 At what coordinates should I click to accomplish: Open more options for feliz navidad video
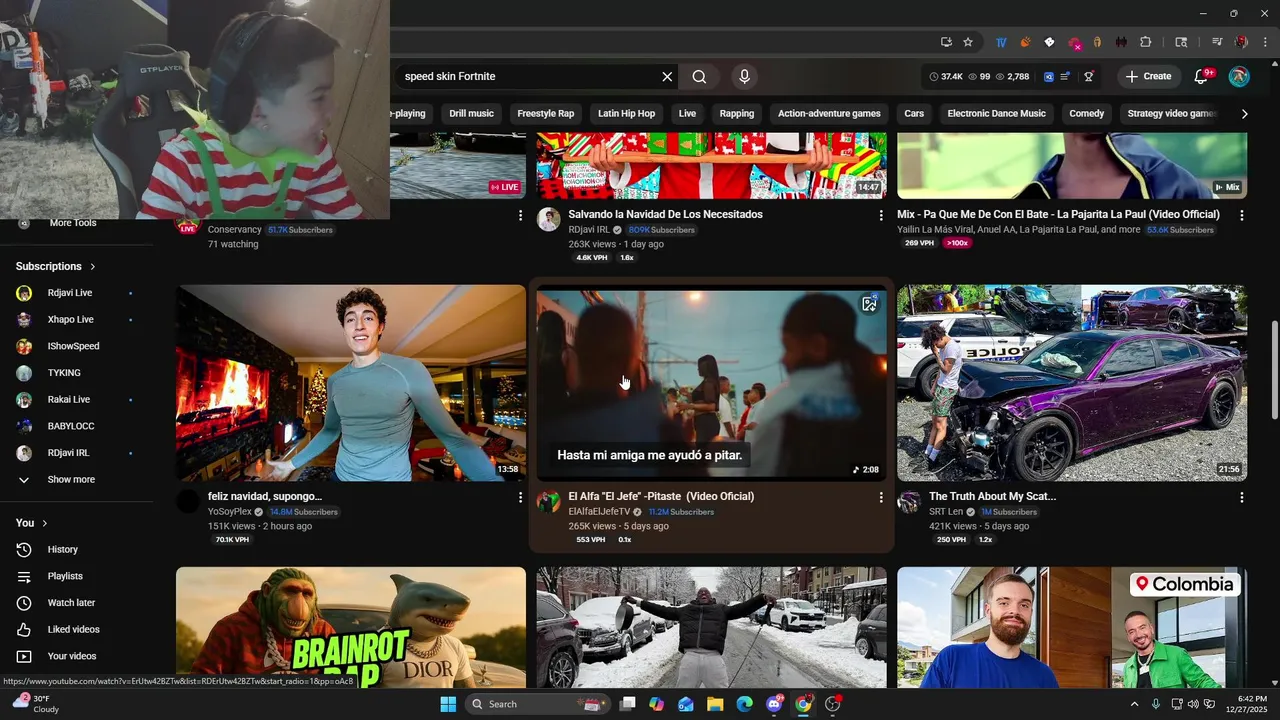[x=520, y=497]
